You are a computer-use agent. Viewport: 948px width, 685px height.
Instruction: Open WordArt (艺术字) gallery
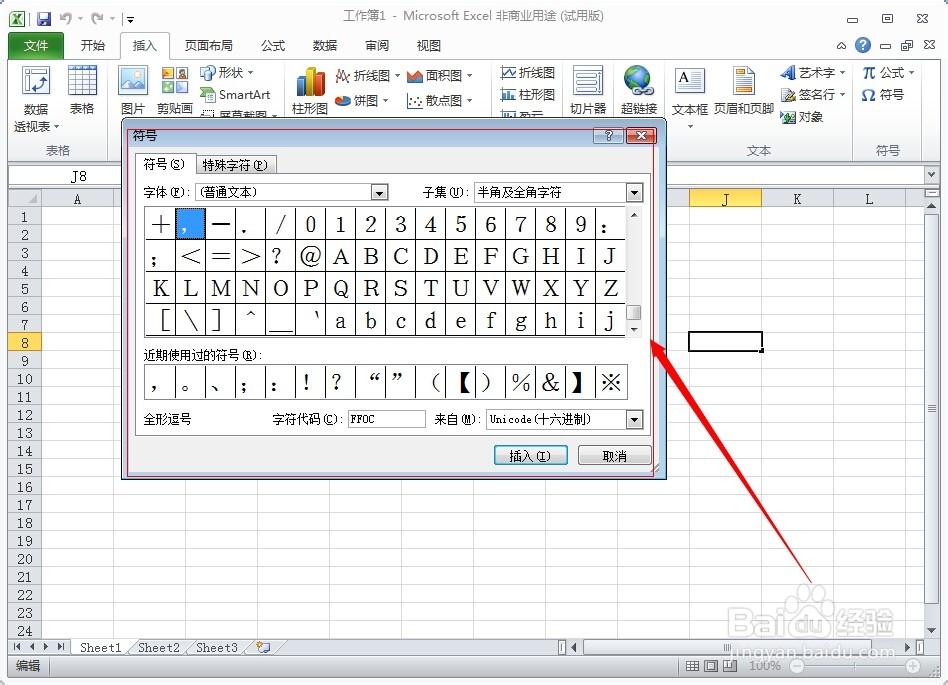[x=813, y=73]
